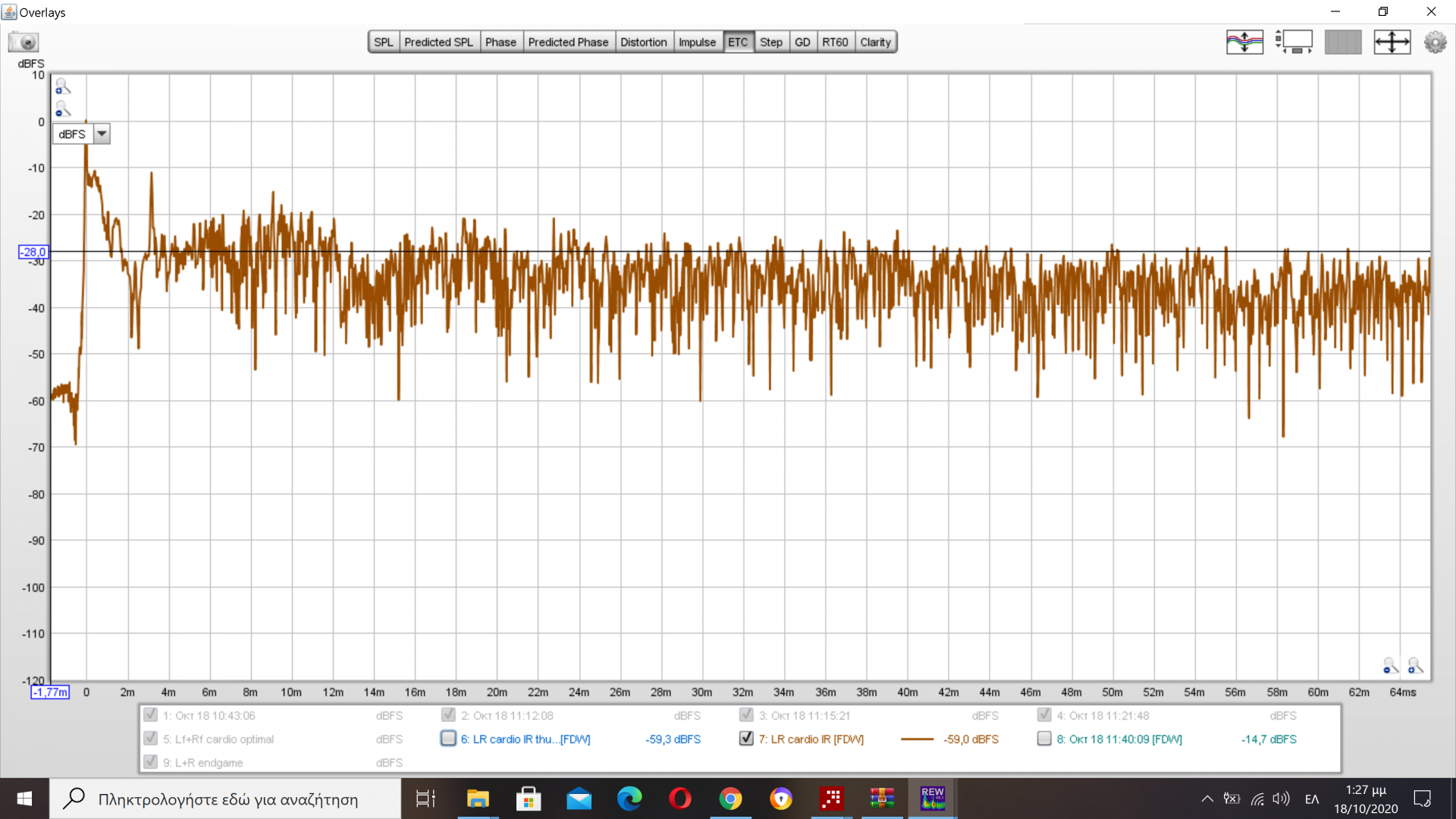
Task: Select the Clarity graph button
Action: [875, 42]
